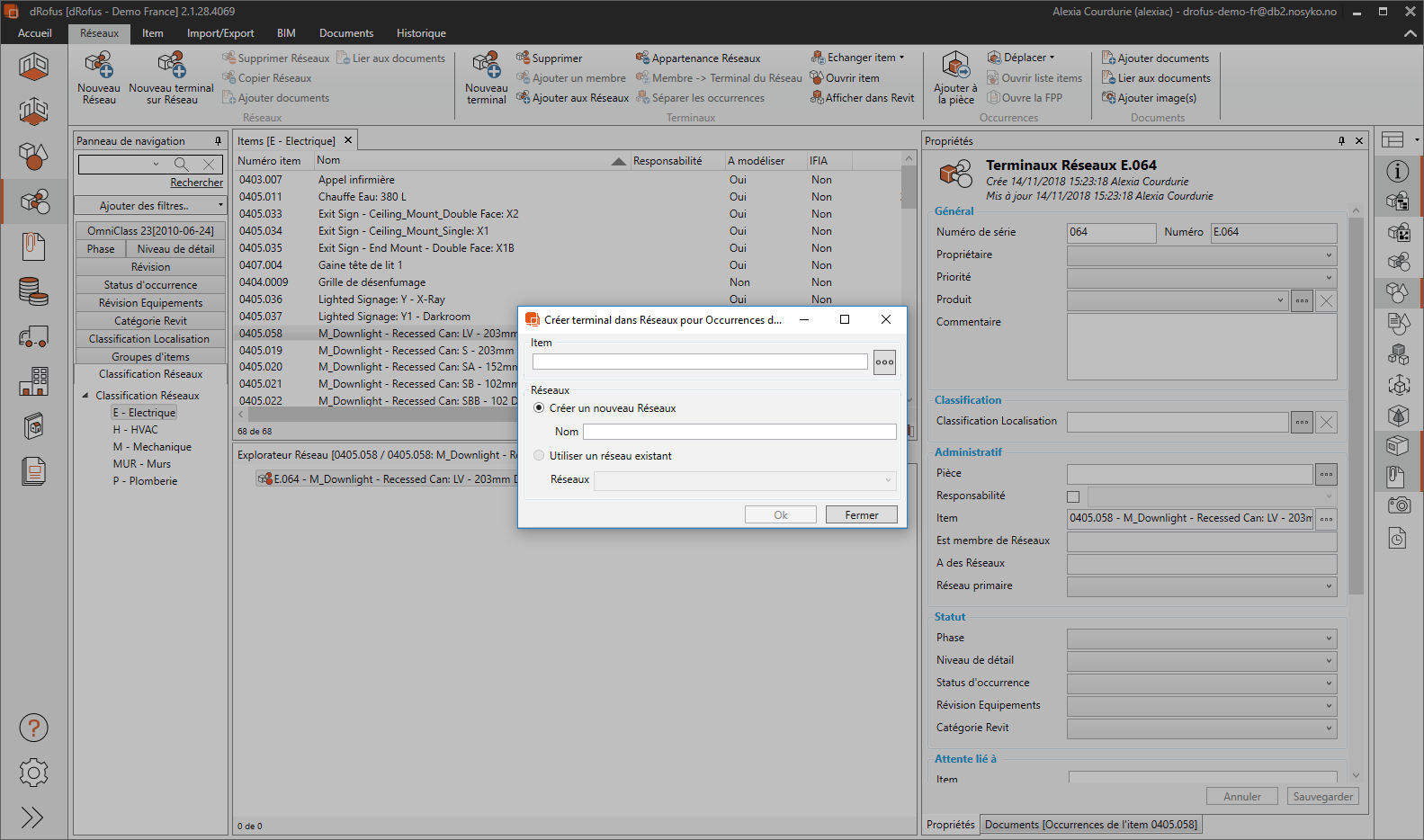Viewport: 1424px width, 840px height.
Task: Select Utiliser un réseau existant option
Action: [x=540, y=456]
